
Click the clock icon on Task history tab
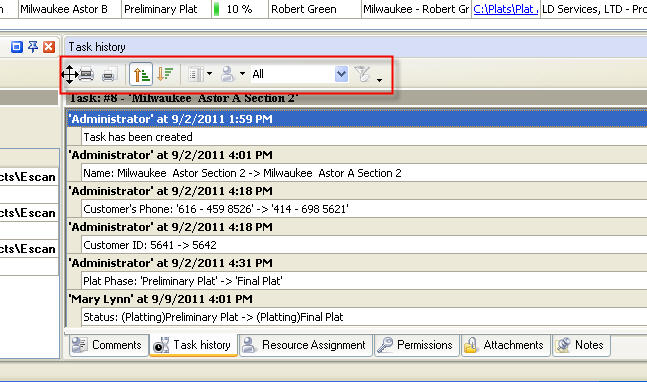(x=161, y=345)
